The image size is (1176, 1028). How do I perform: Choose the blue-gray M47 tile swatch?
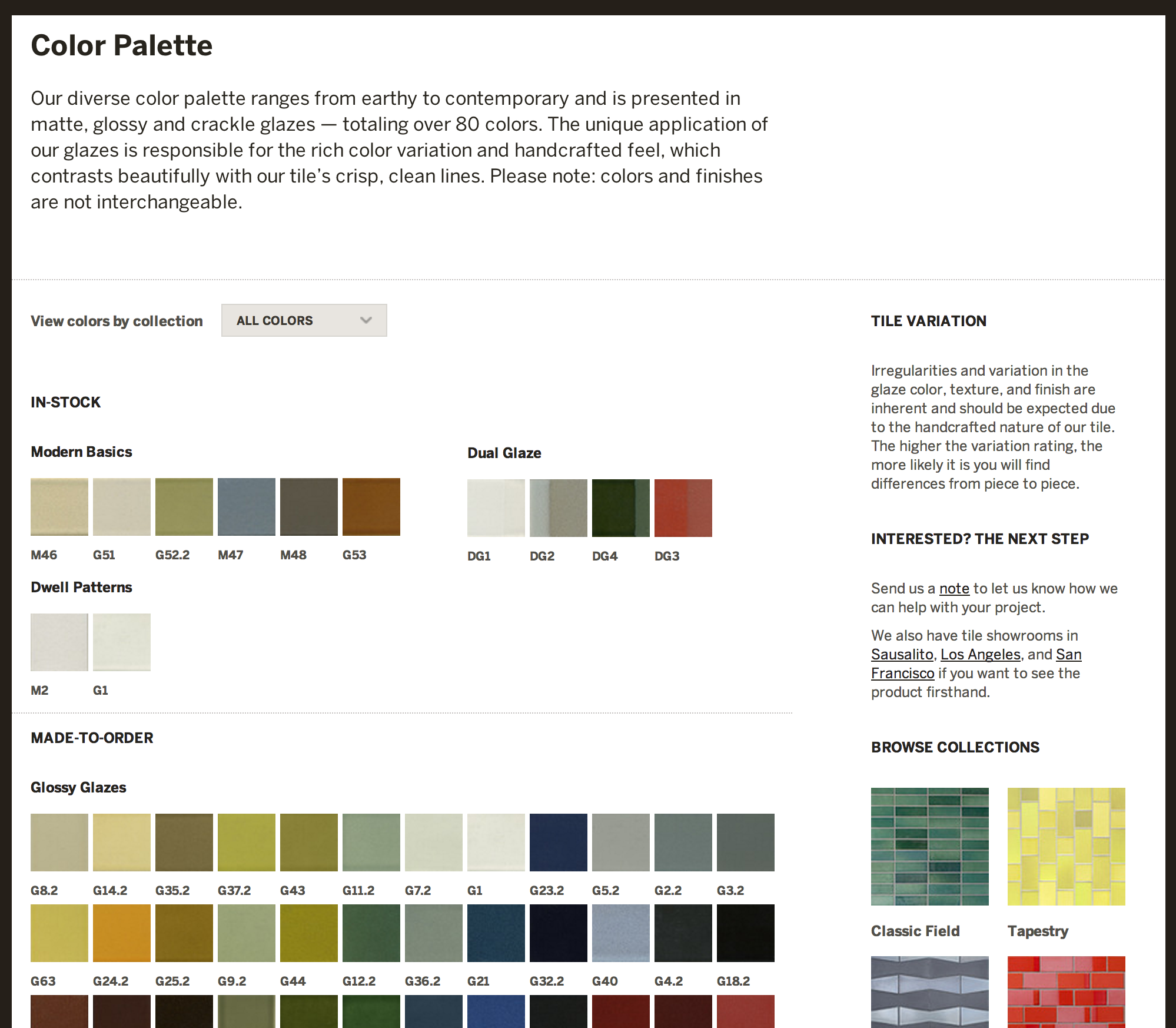(247, 507)
